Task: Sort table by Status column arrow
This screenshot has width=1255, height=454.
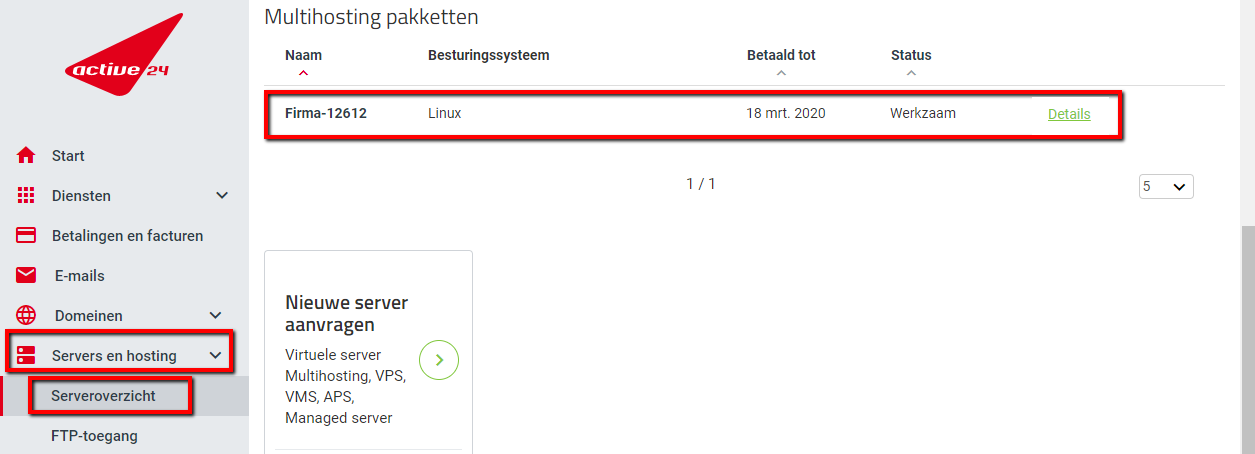Action: coord(910,73)
